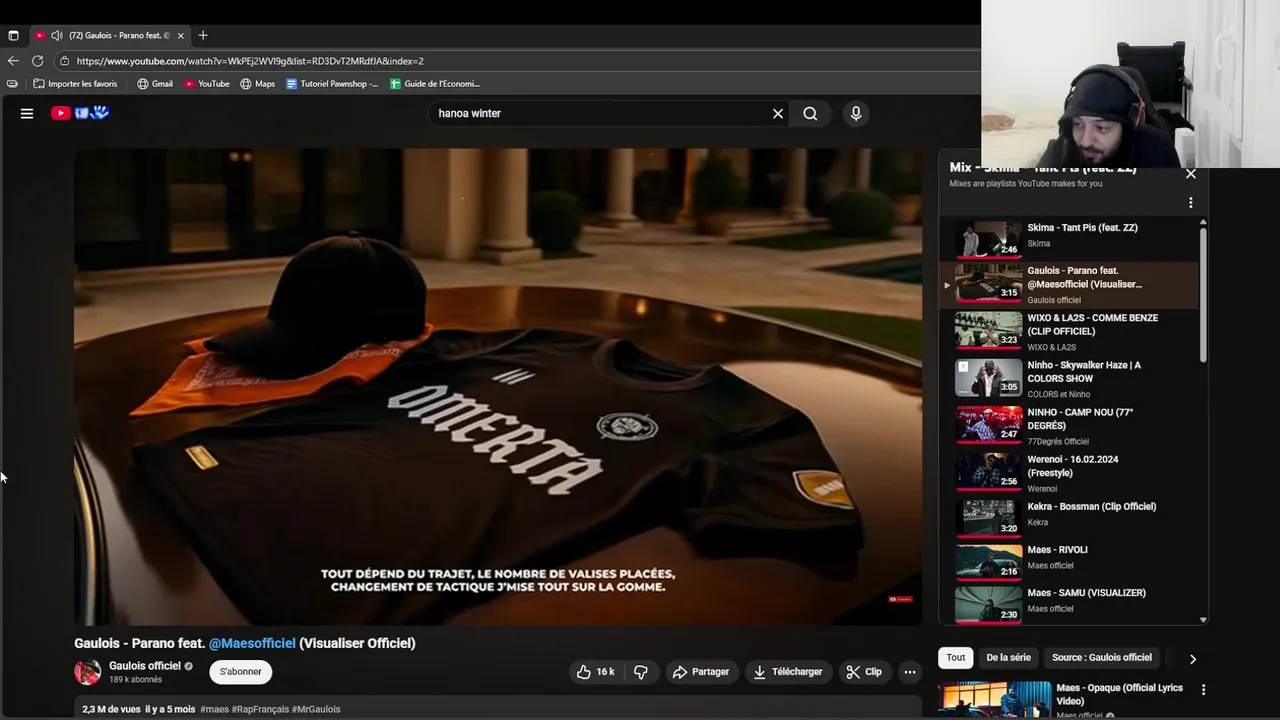Show more filter chips with right chevron

point(1192,659)
